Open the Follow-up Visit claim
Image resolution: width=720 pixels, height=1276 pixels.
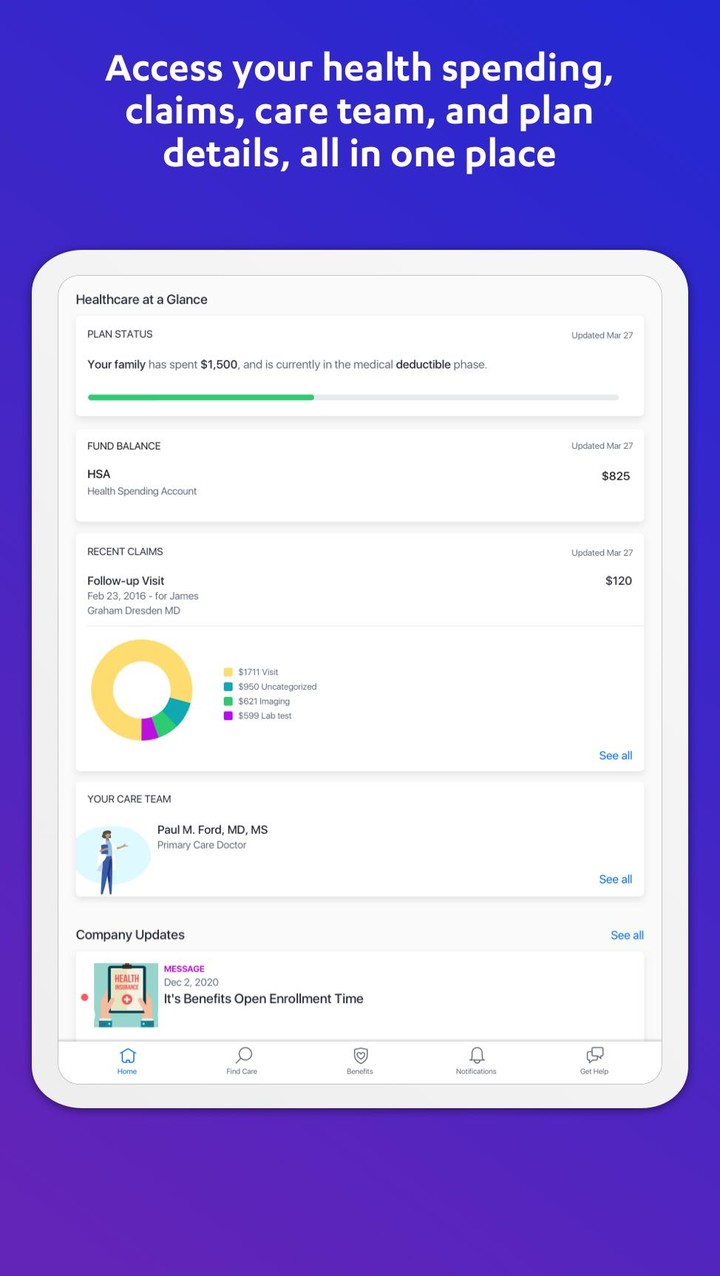359,594
